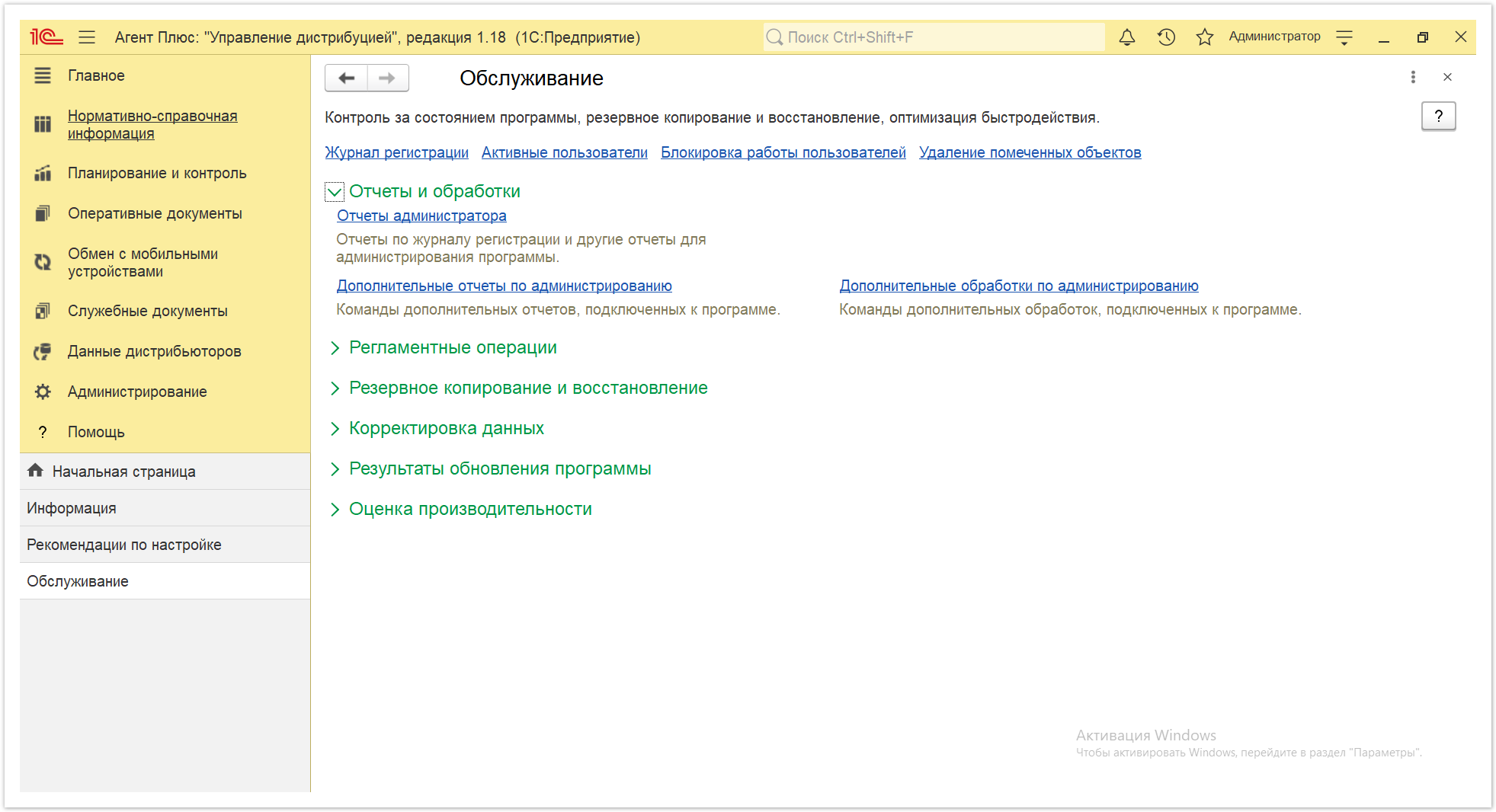Viewport: 1496px width, 812px height.
Task: Open Блокировка работы пользователей link
Action: coord(783,152)
